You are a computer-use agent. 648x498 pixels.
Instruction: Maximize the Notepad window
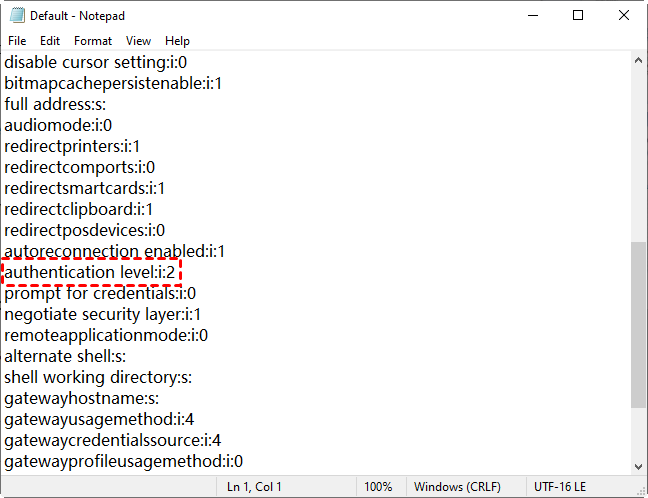coord(578,16)
